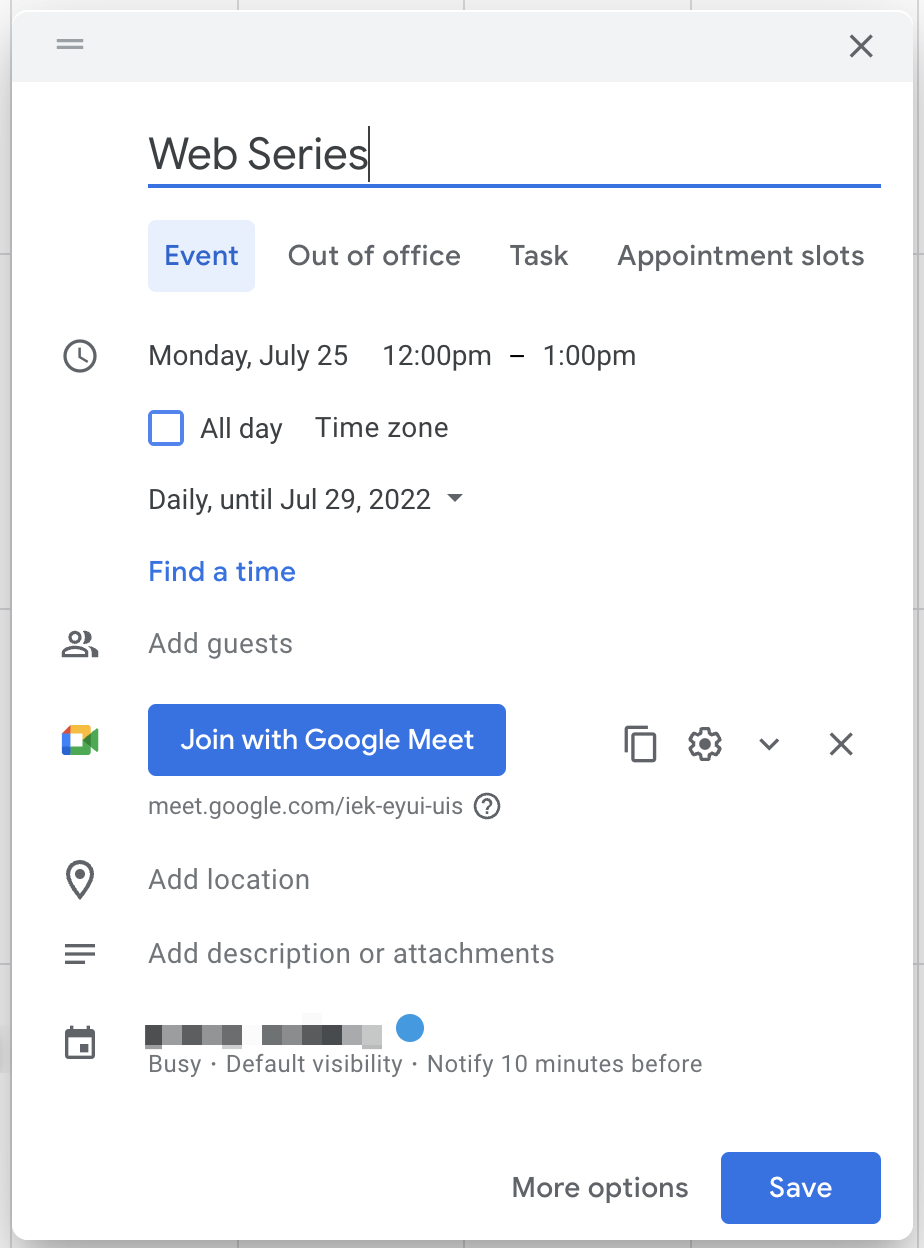Image resolution: width=924 pixels, height=1248 pixels.
Task: Click the Meet link help icon
Action: [487, 806]
